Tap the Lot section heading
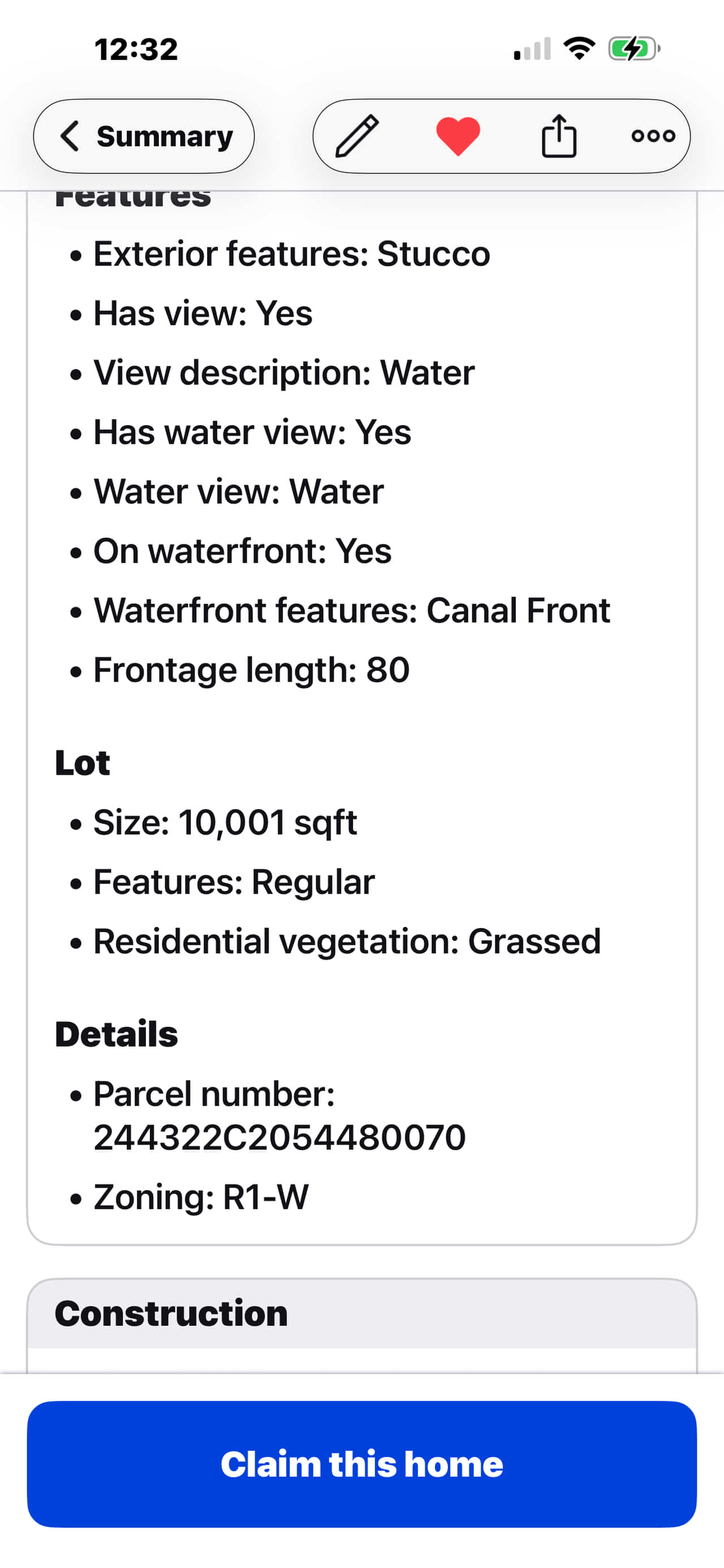Image resolution: width=724 pixels, height=1568 pixels. 82,762
